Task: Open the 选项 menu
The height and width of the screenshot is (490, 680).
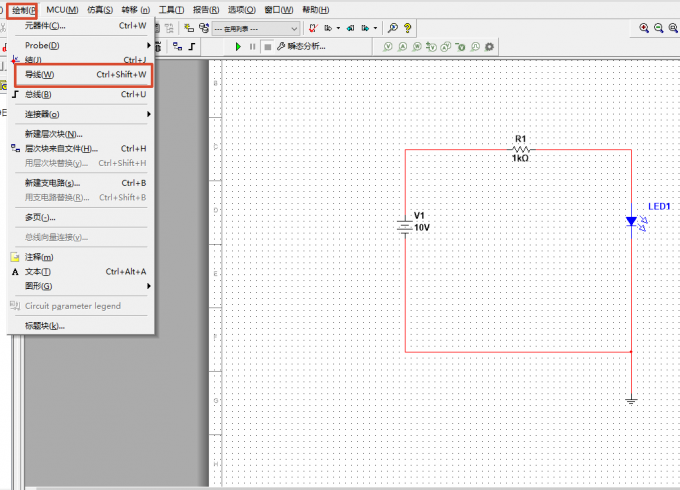Action: click(242, 10)
